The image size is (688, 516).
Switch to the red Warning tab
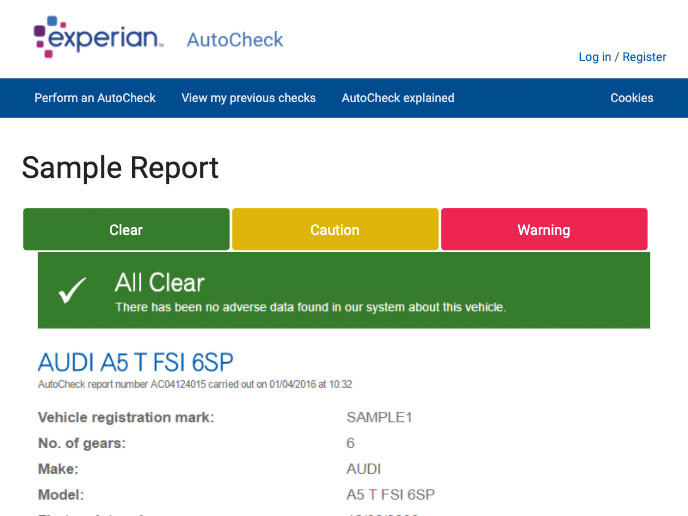pyautogui.click(x=544, y=230)
